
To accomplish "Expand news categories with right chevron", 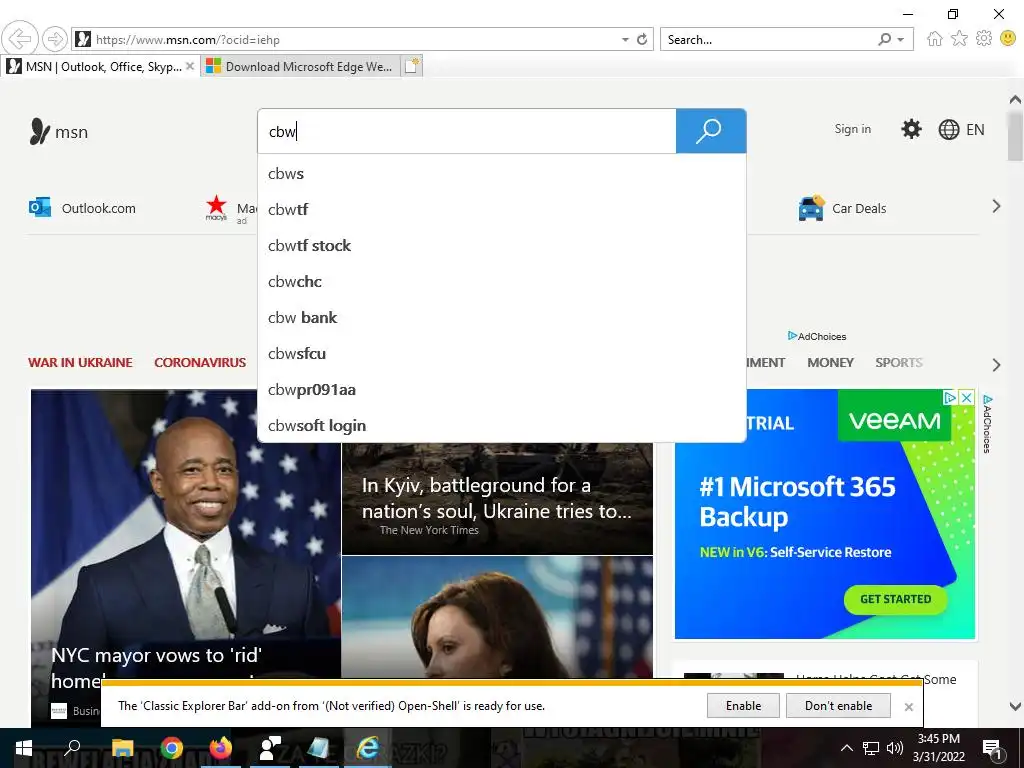I will 996,364.
